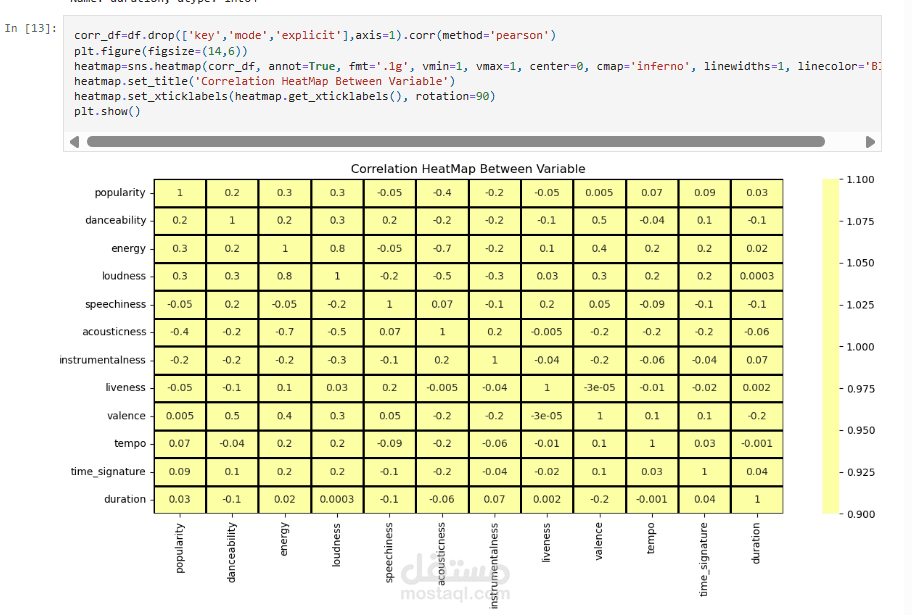912x615 pixels.
Task: Click the mostaql.com watermark logo
Action: [x=456, y=579]
